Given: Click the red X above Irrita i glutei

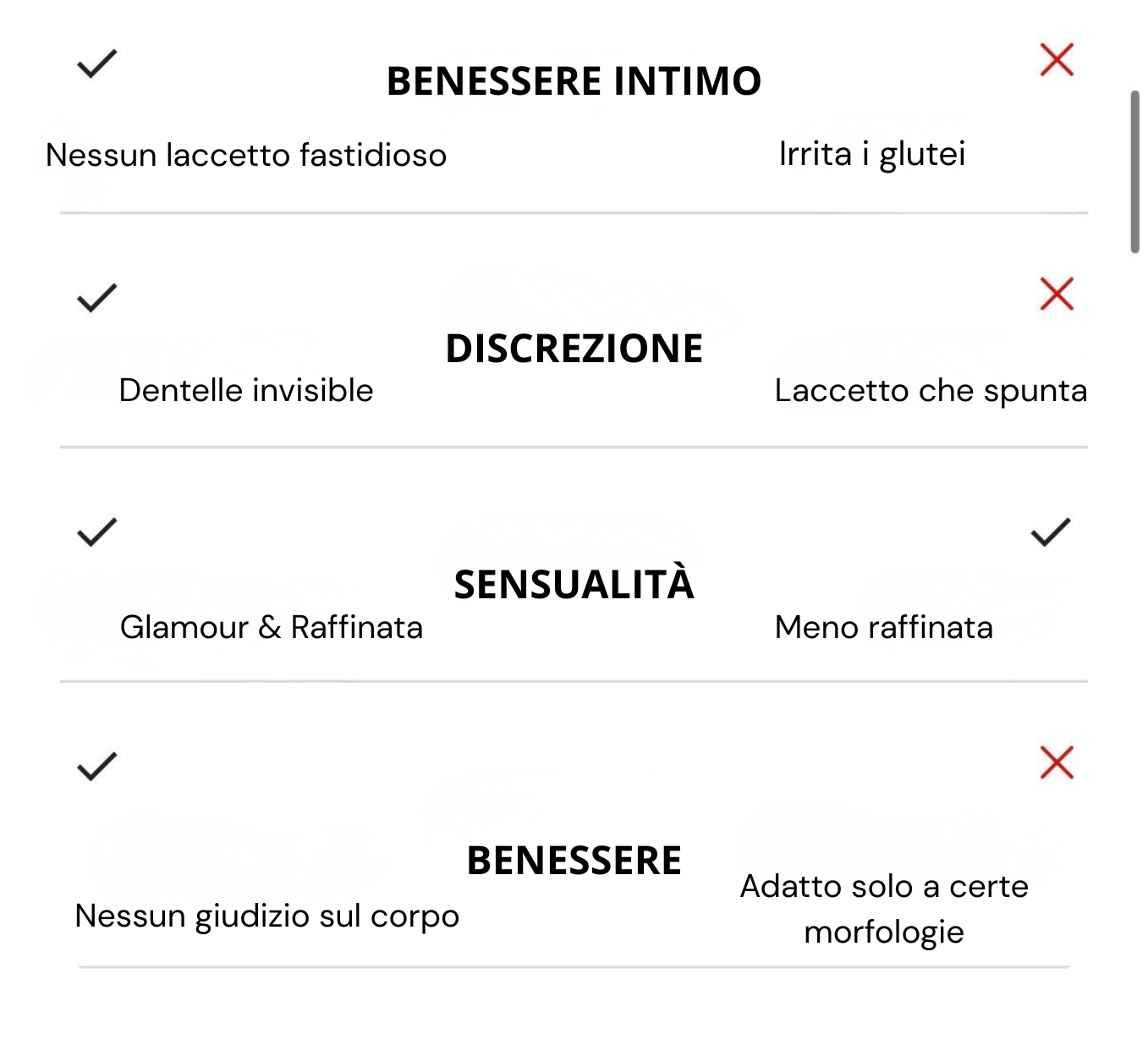Looking at the screenshot, I should point(1057,60).
